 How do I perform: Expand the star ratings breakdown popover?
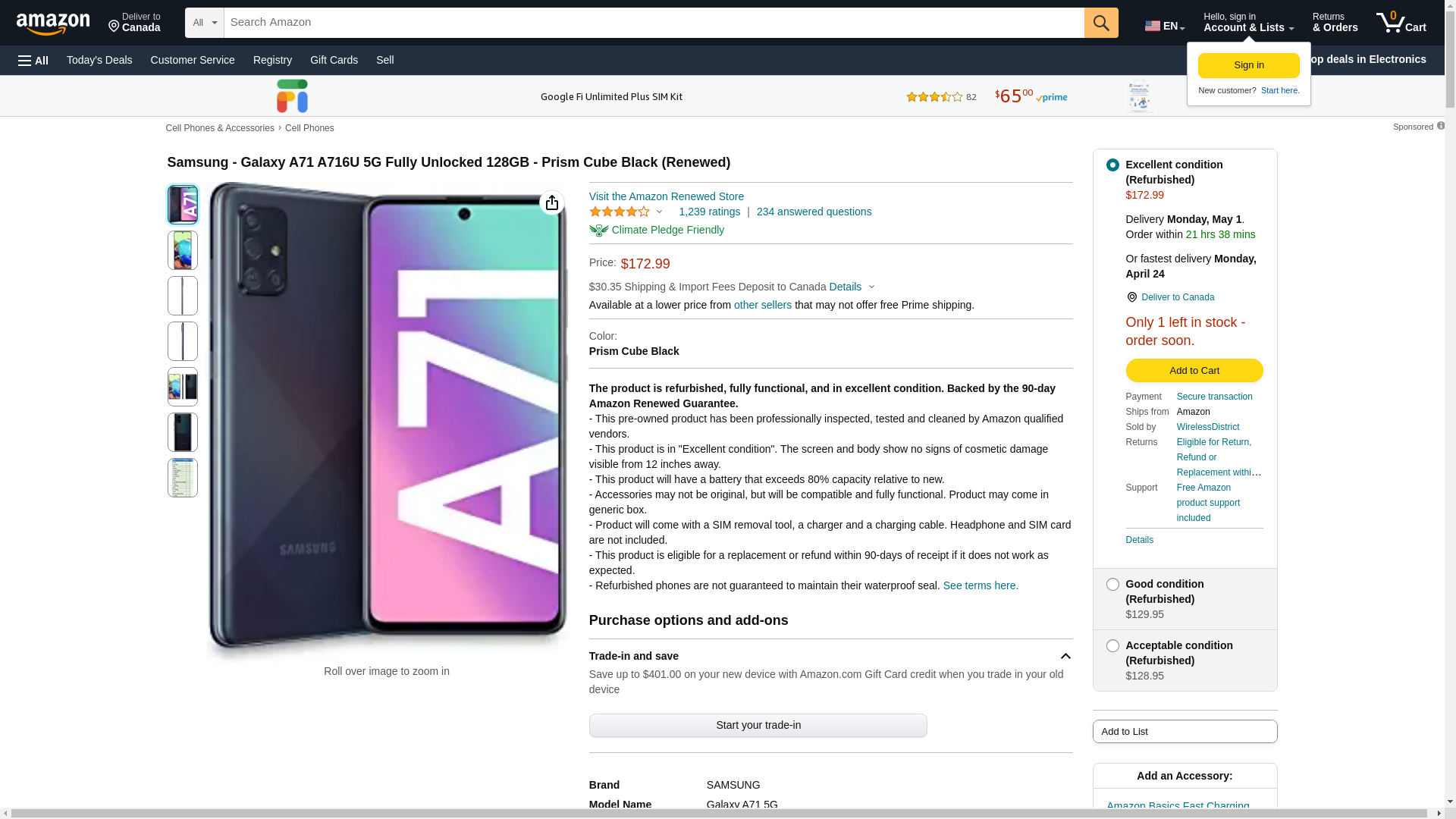point(659,212)
